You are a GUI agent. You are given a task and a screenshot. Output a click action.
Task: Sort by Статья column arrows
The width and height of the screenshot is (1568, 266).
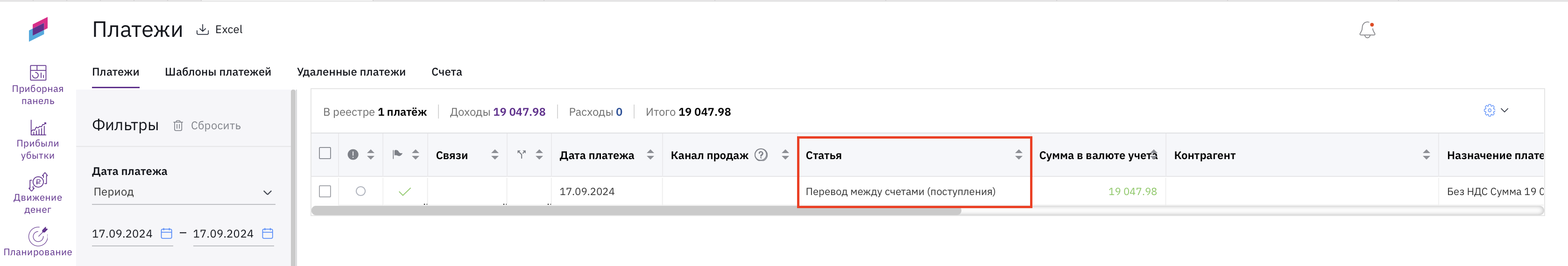(1018, 154)
